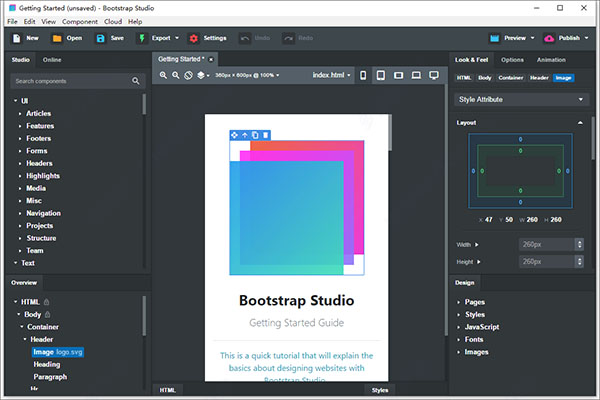Screen dimensions: 600x400
Task: Open the Preview dropdown arrow
Action: (532, 38)
